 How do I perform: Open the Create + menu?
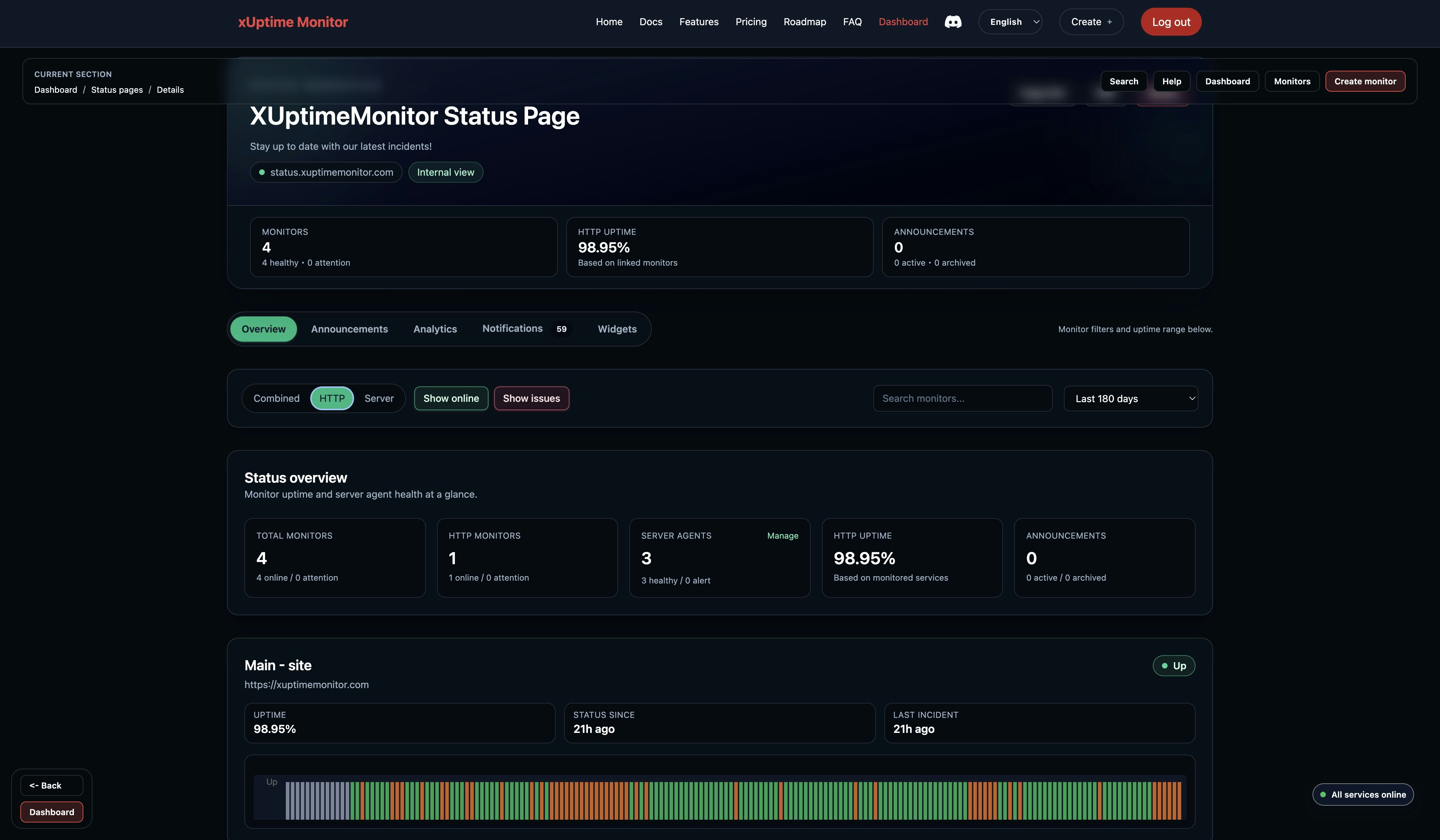coord(1091,22)
